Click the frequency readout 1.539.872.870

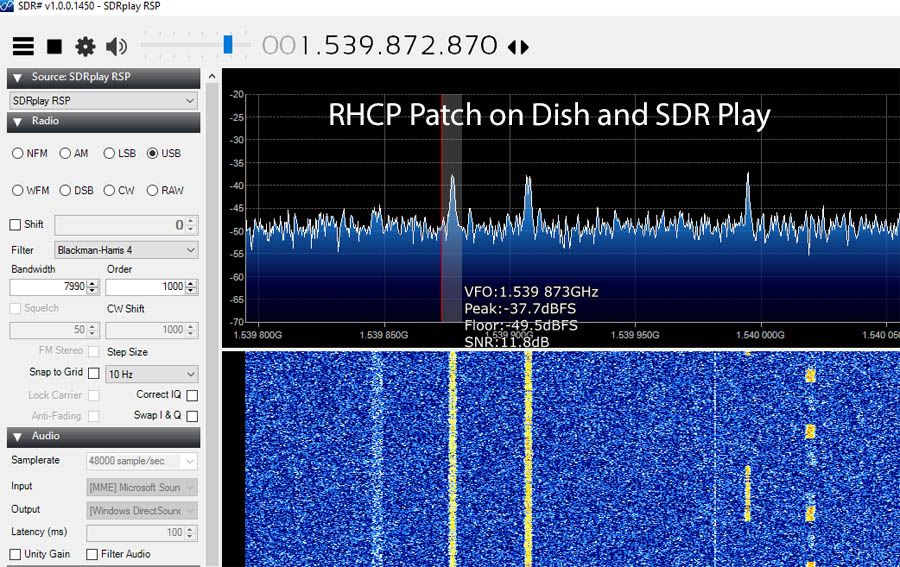[379, 45]
